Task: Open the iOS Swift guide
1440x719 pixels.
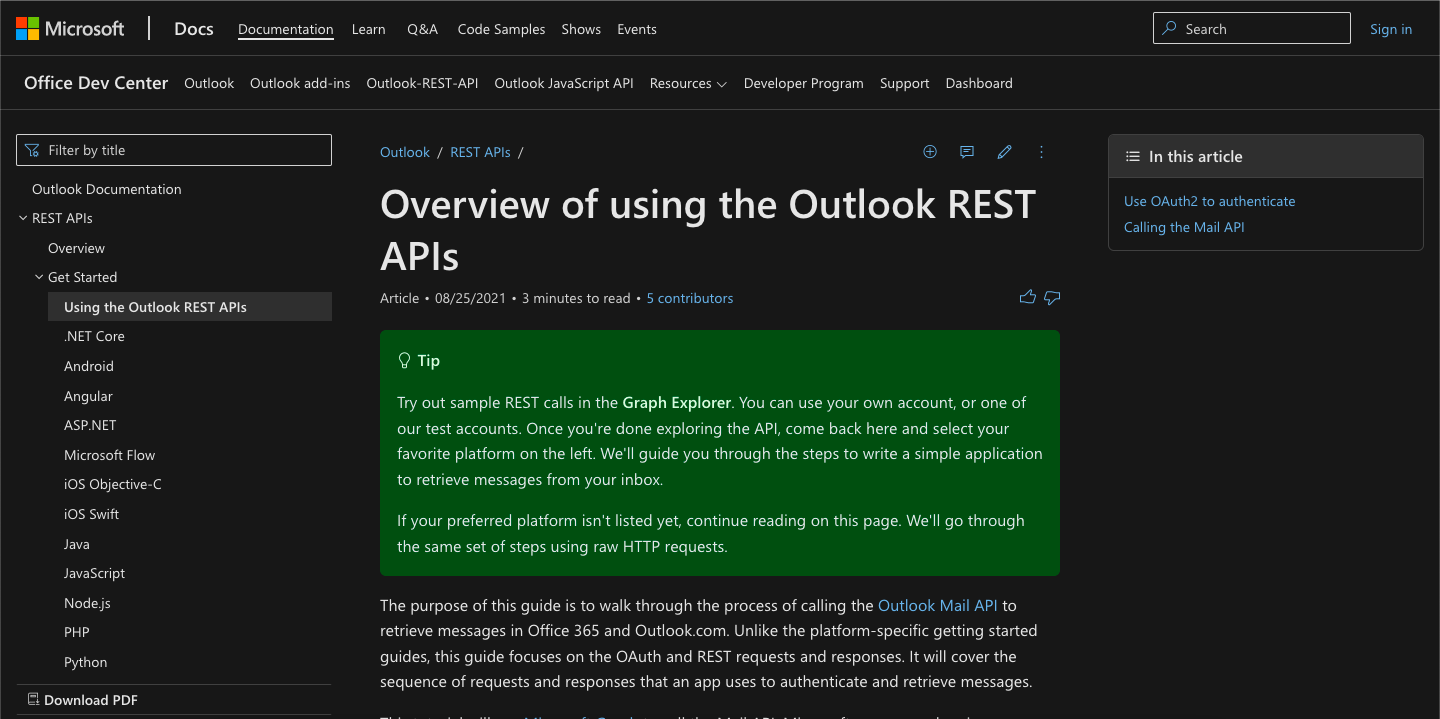Action: [91, 514]
